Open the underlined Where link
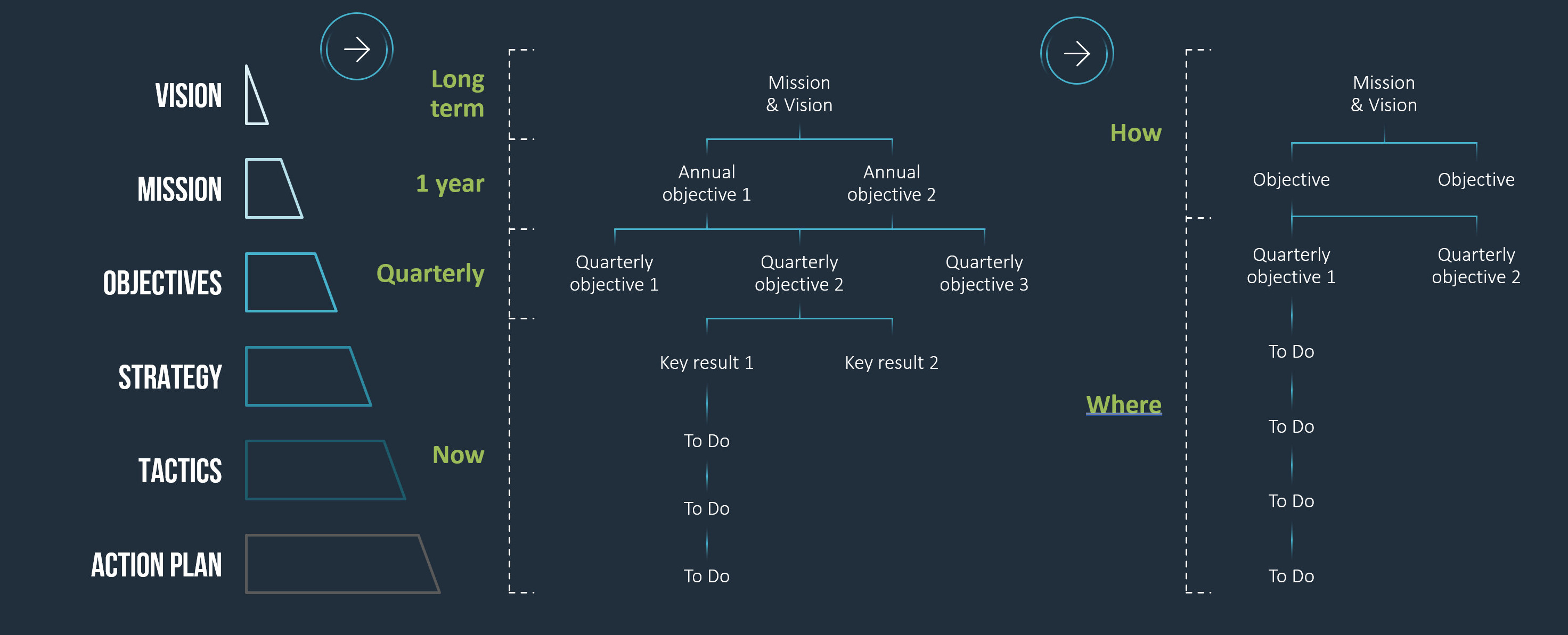The height and width of the screenshot is (635, 1568). [1123, 405]
